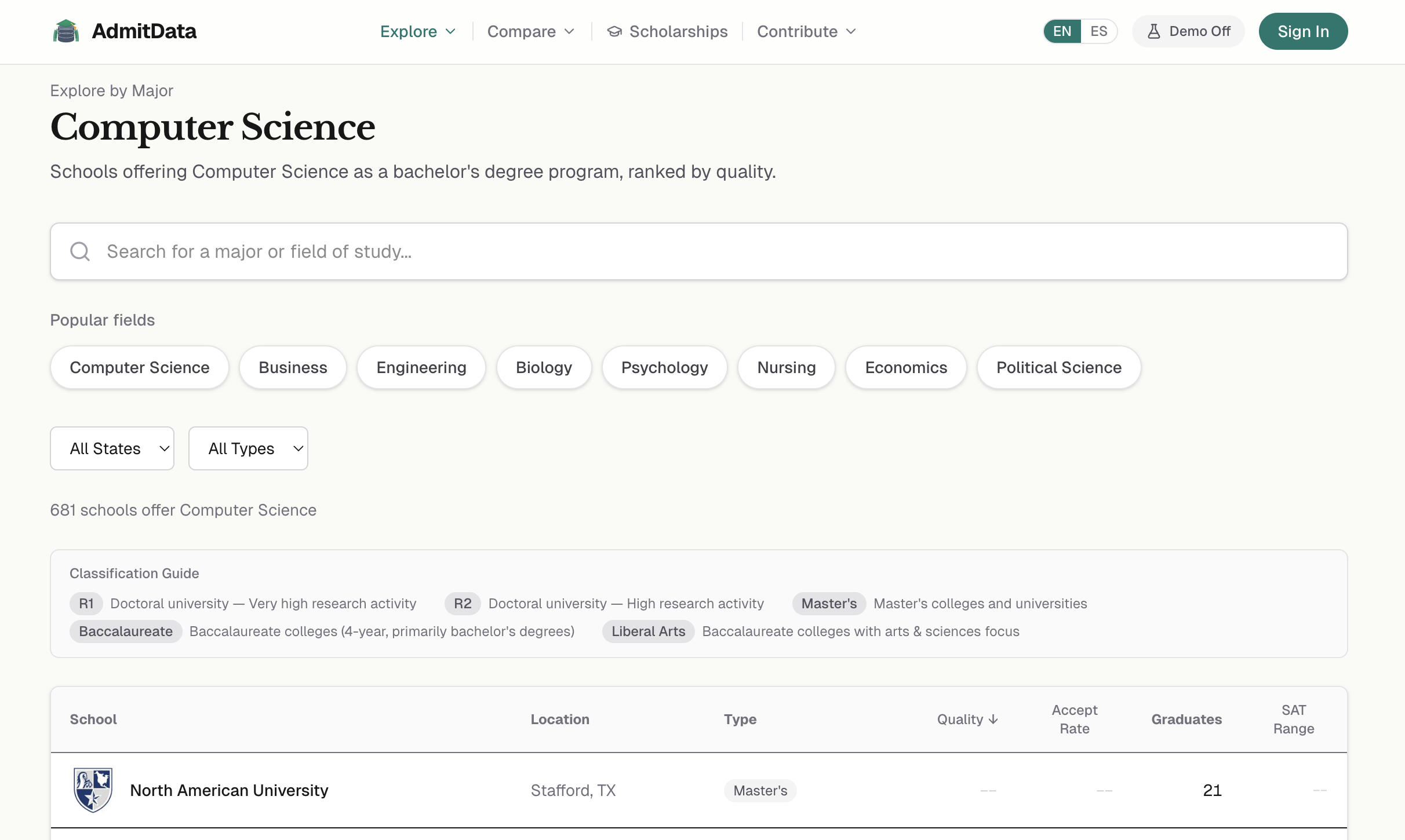Open the All Types dropdown
This screenshot has height=840, width=1405.
coord(248,448)
